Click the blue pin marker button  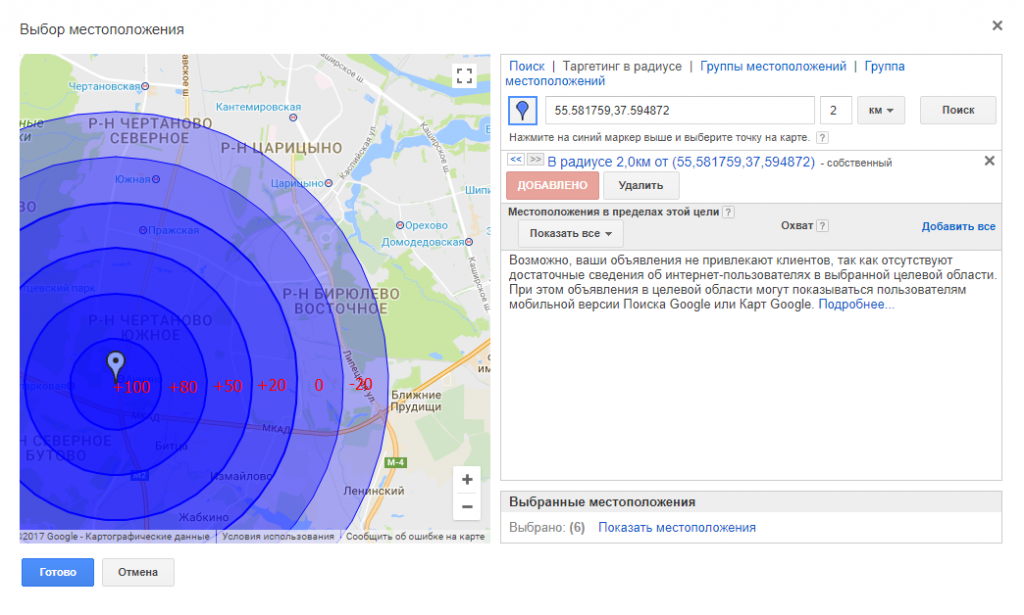522,110
